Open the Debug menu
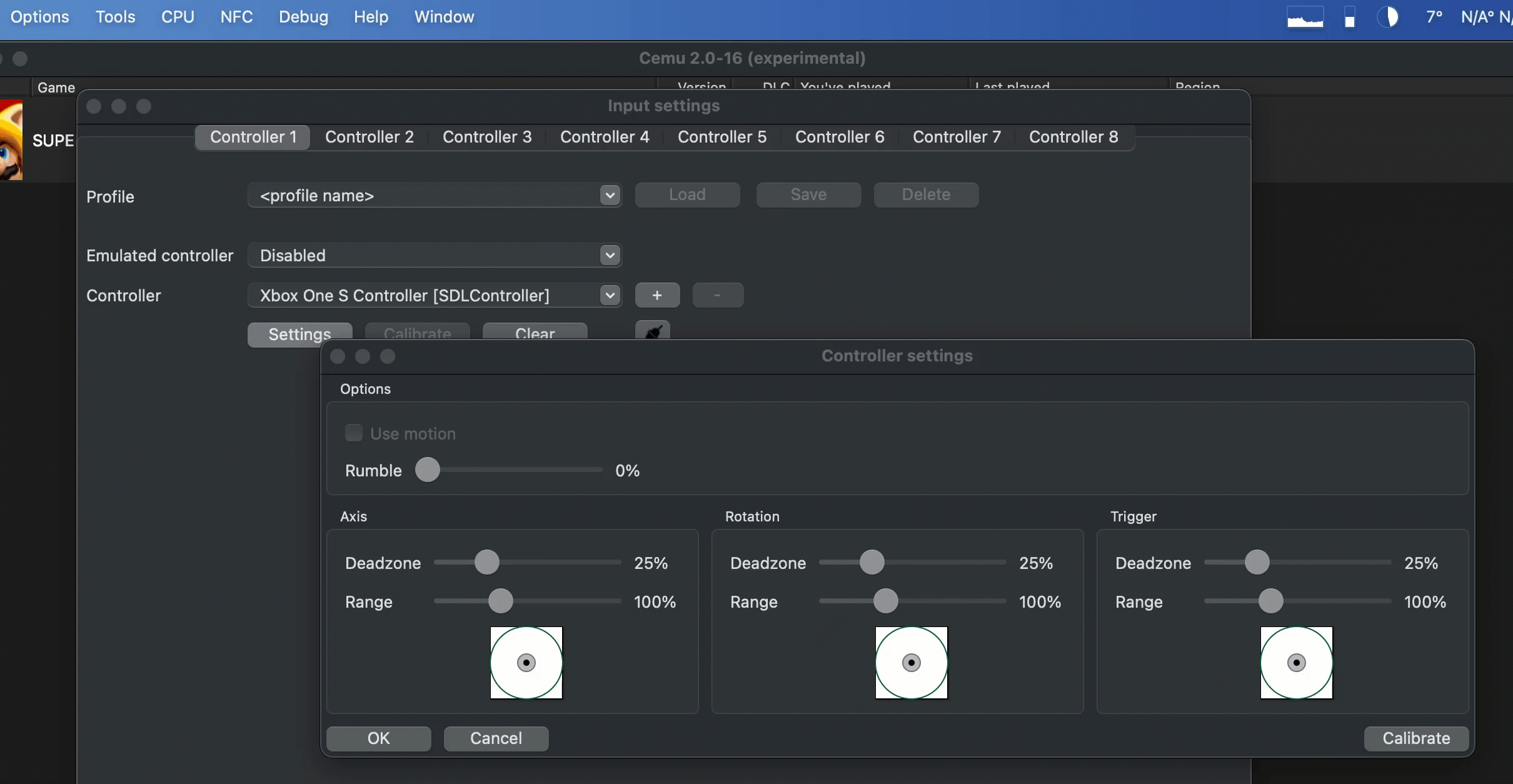Screen dimensions: 1513x784 303,17
